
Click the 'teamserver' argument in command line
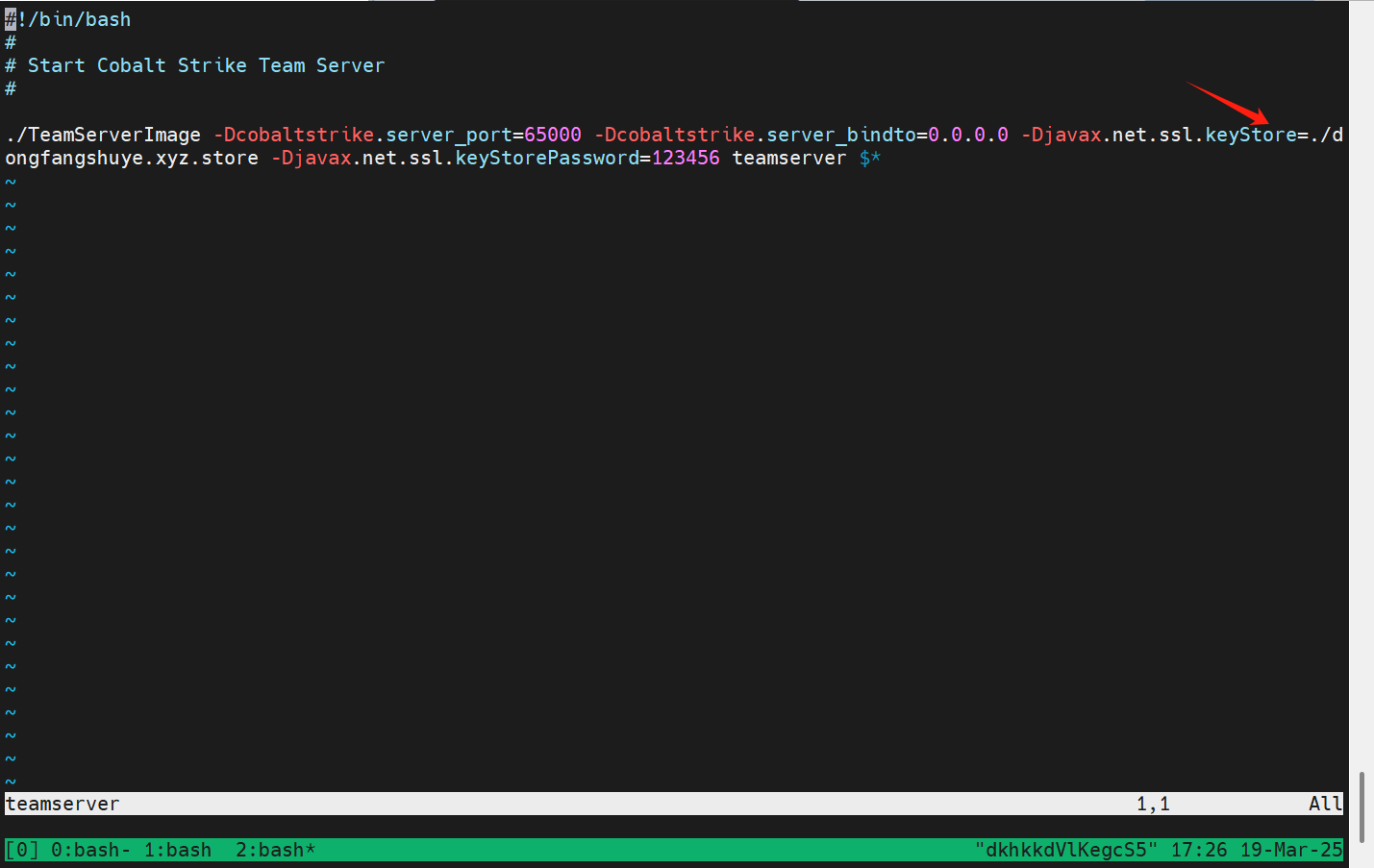pos(789,158)
